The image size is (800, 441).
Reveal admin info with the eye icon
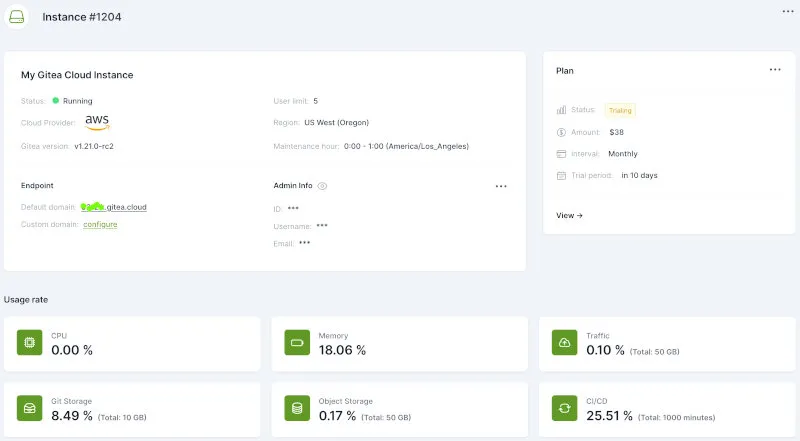(x=322, y=186)
